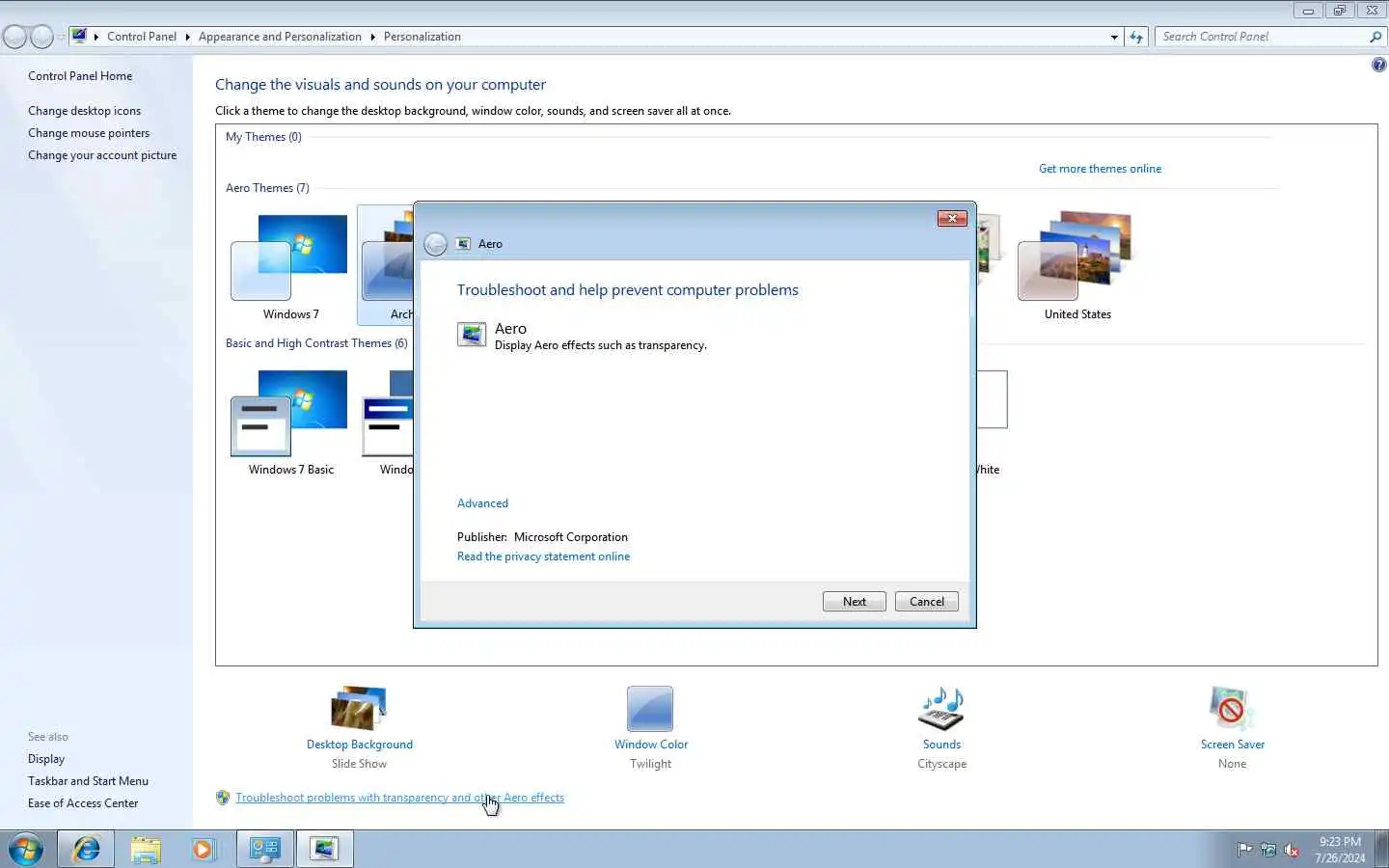
Task: Click in the Search Control Panel field
Action: click(x=1261, y=37)
